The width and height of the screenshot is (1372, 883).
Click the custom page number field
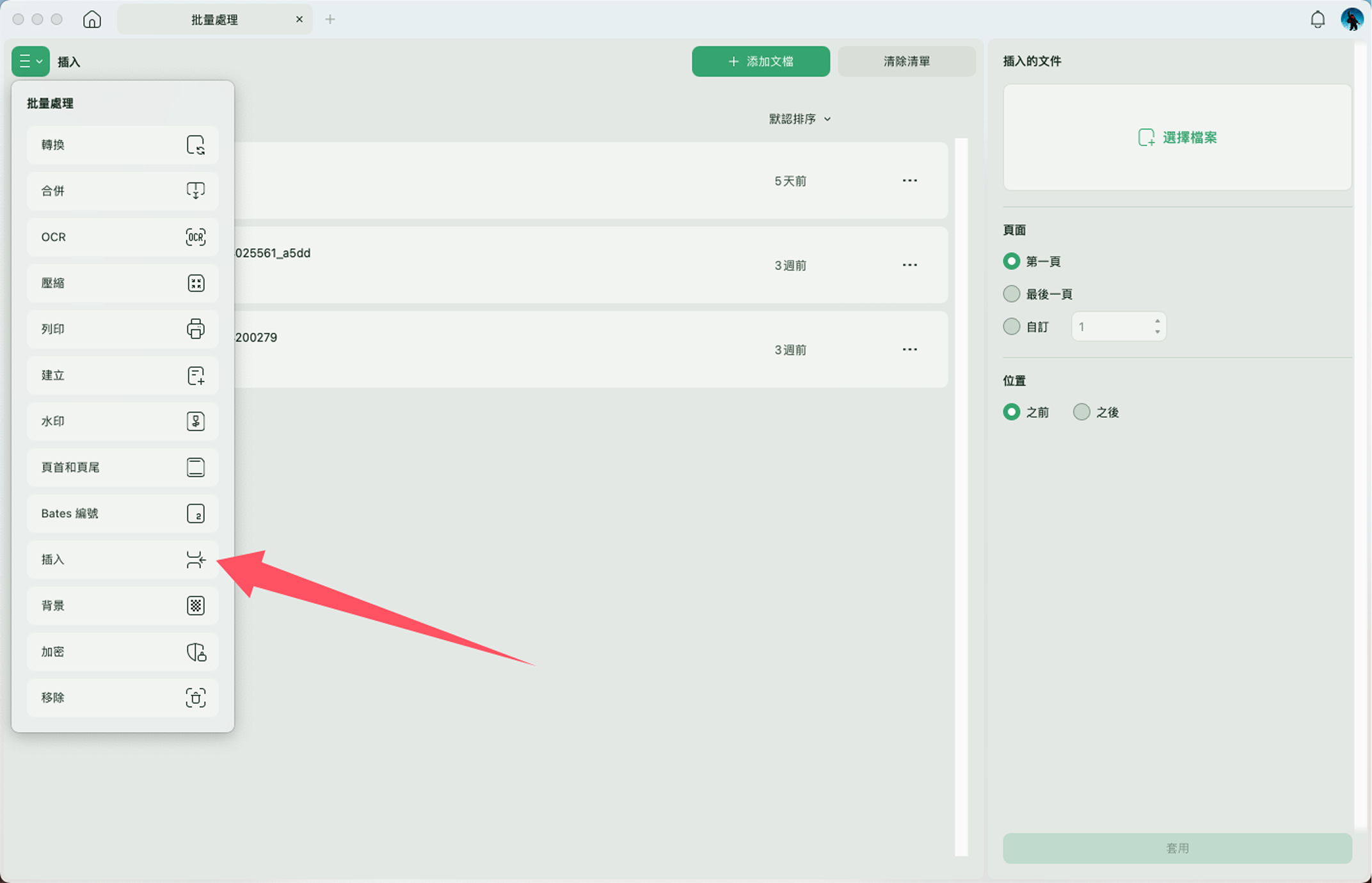(1118, 326)
